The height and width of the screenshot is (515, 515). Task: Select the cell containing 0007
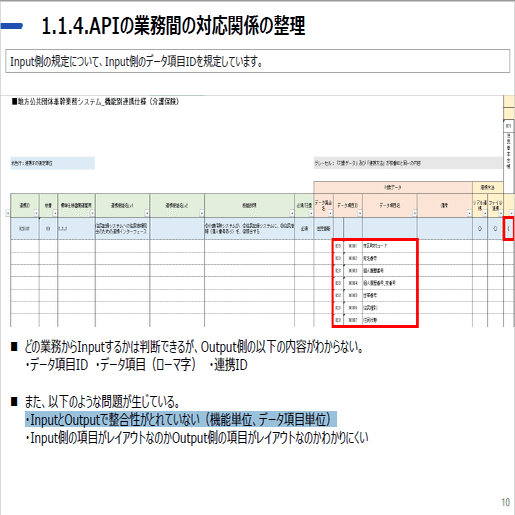coord(353,320)
